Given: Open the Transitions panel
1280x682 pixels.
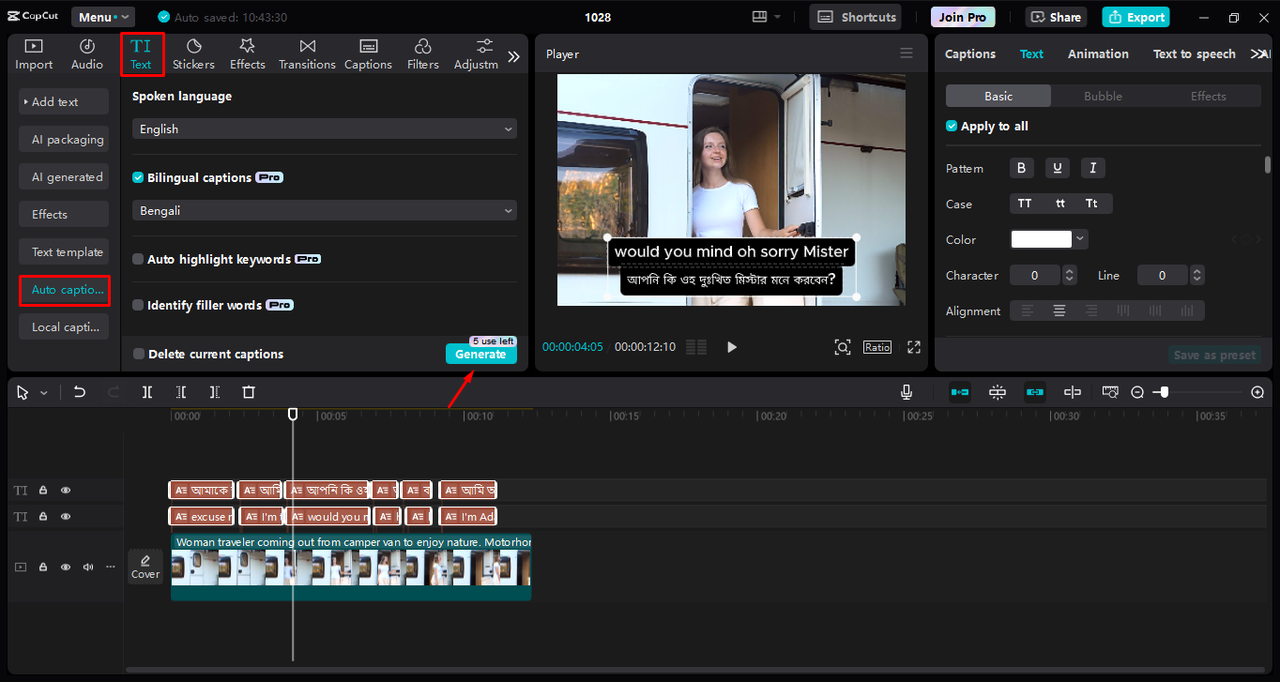Looking at the screenshot, I should [307, 54].
